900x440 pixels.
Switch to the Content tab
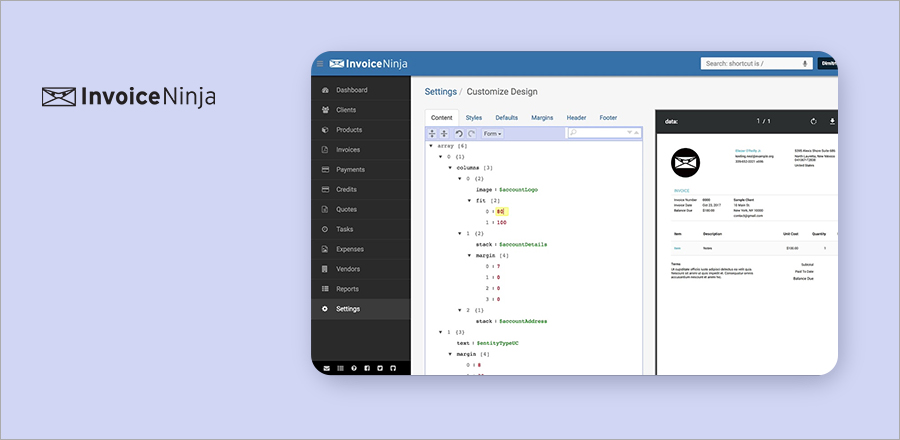click(442, 118)
